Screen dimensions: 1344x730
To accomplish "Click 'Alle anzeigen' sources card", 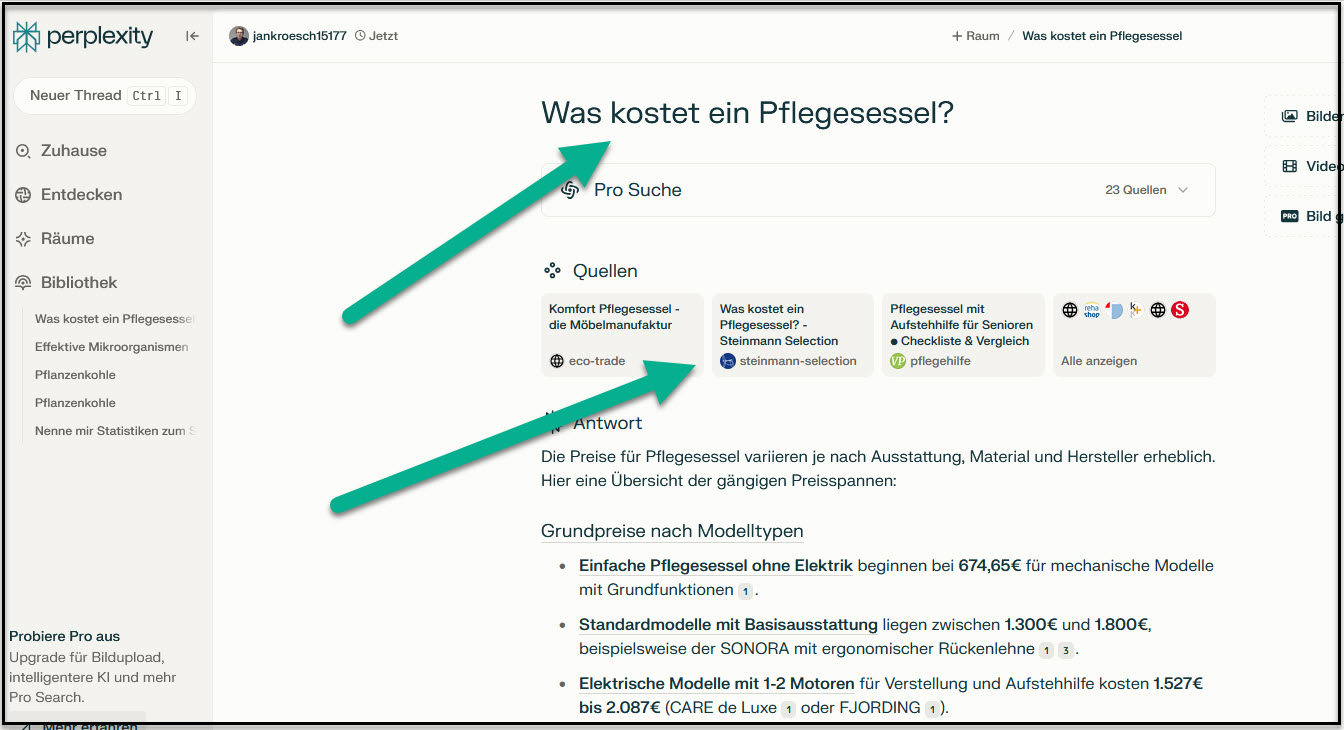I will 1134,335.
